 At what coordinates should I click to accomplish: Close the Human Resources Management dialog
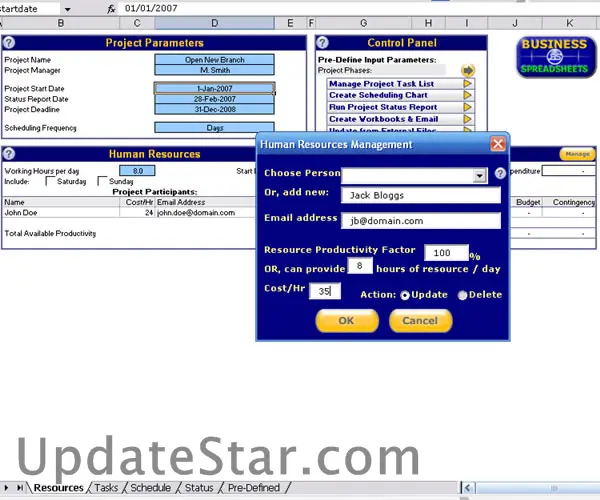point(498,144)
